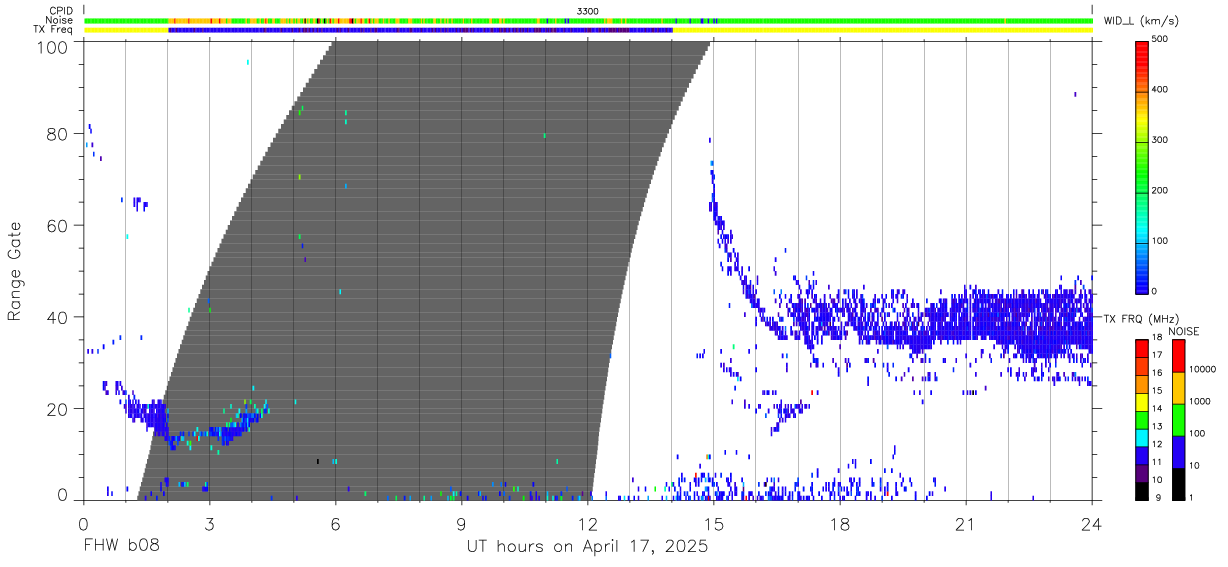Click the 200 tick on width colorbar
Screen dimensions: 1228x567
point(1162,190)
